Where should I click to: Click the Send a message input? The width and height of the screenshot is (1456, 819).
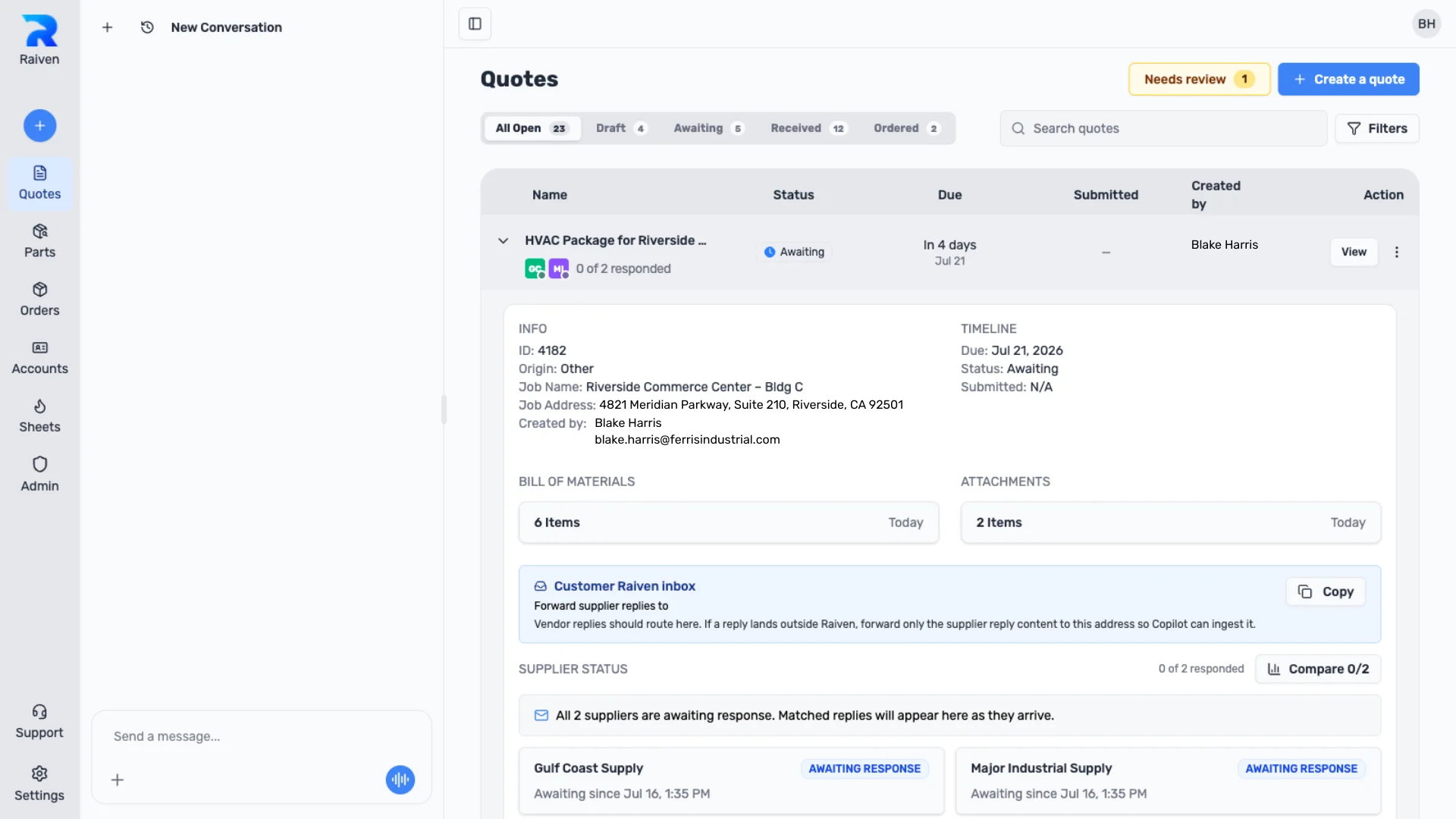pos(261,736)
